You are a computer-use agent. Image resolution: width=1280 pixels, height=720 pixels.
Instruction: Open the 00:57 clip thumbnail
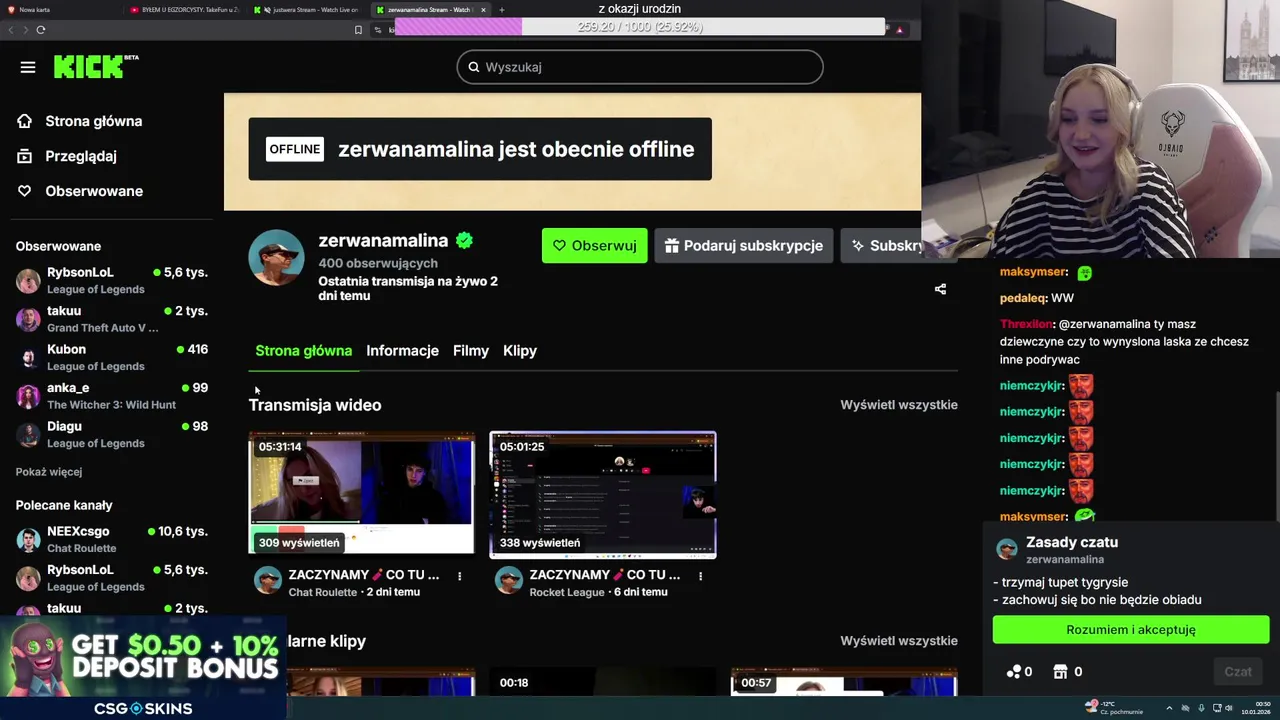[x=844, y=682]
